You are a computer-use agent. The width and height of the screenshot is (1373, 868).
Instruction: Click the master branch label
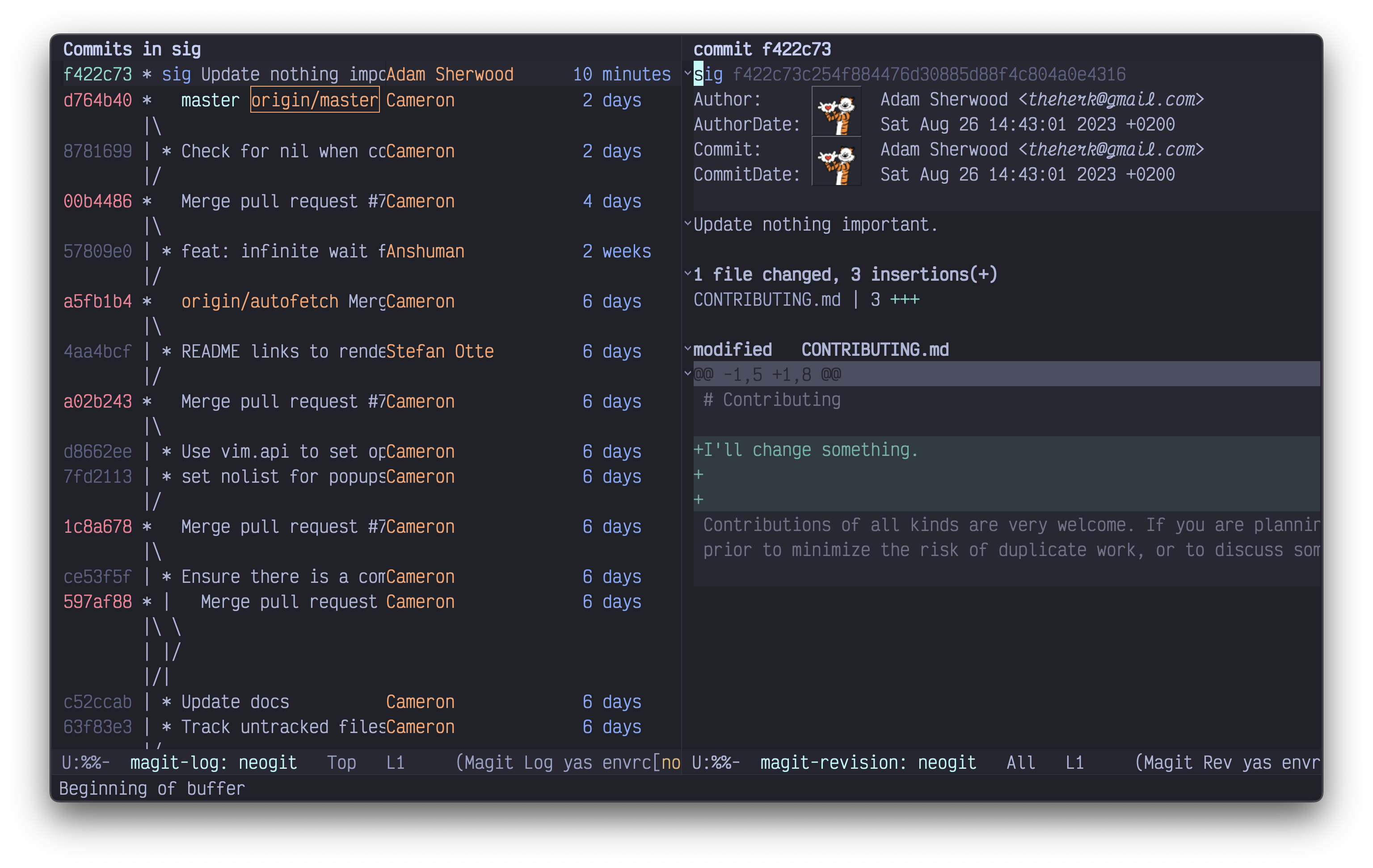[210, 100]
